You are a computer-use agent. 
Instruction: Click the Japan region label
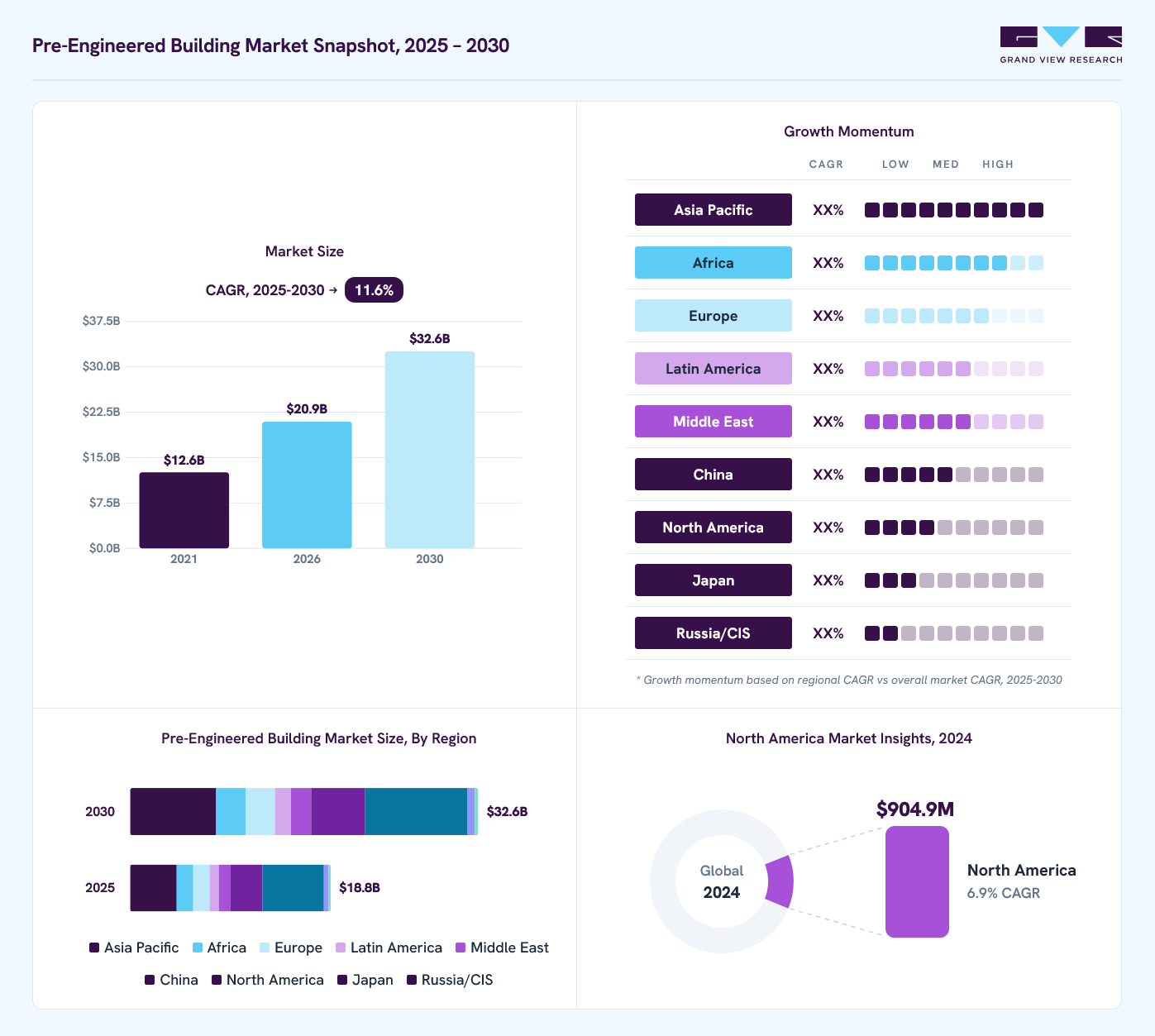(713, 580)
